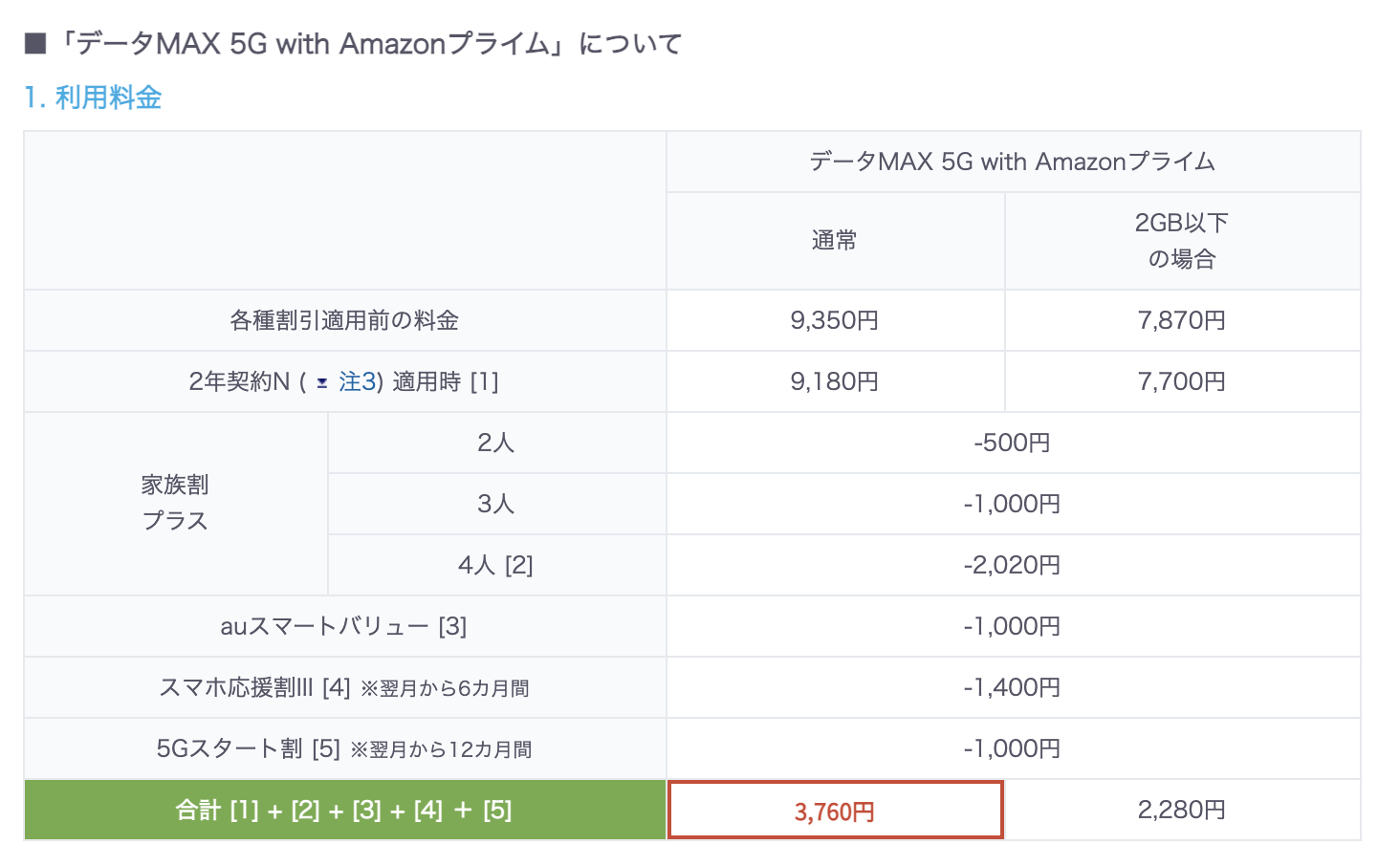Select the 2GB以下の場合 column header
The width and height of the screenshot is (1400, 866).
click(x=1182, y=241)
